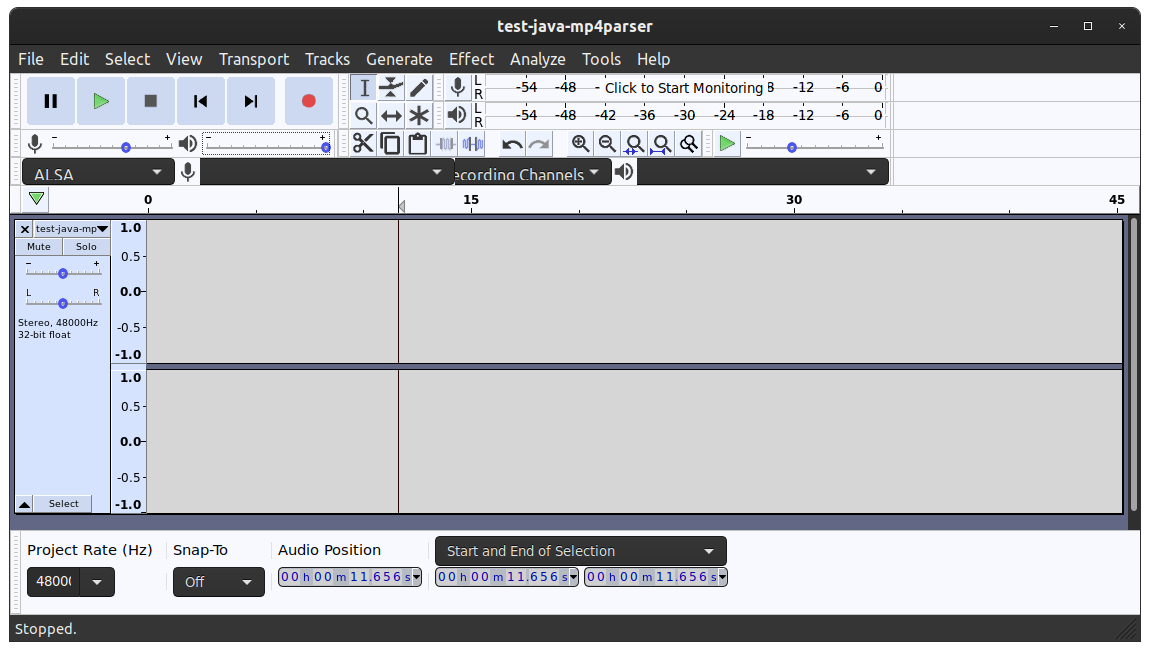Open the File menu

[31, 59]
